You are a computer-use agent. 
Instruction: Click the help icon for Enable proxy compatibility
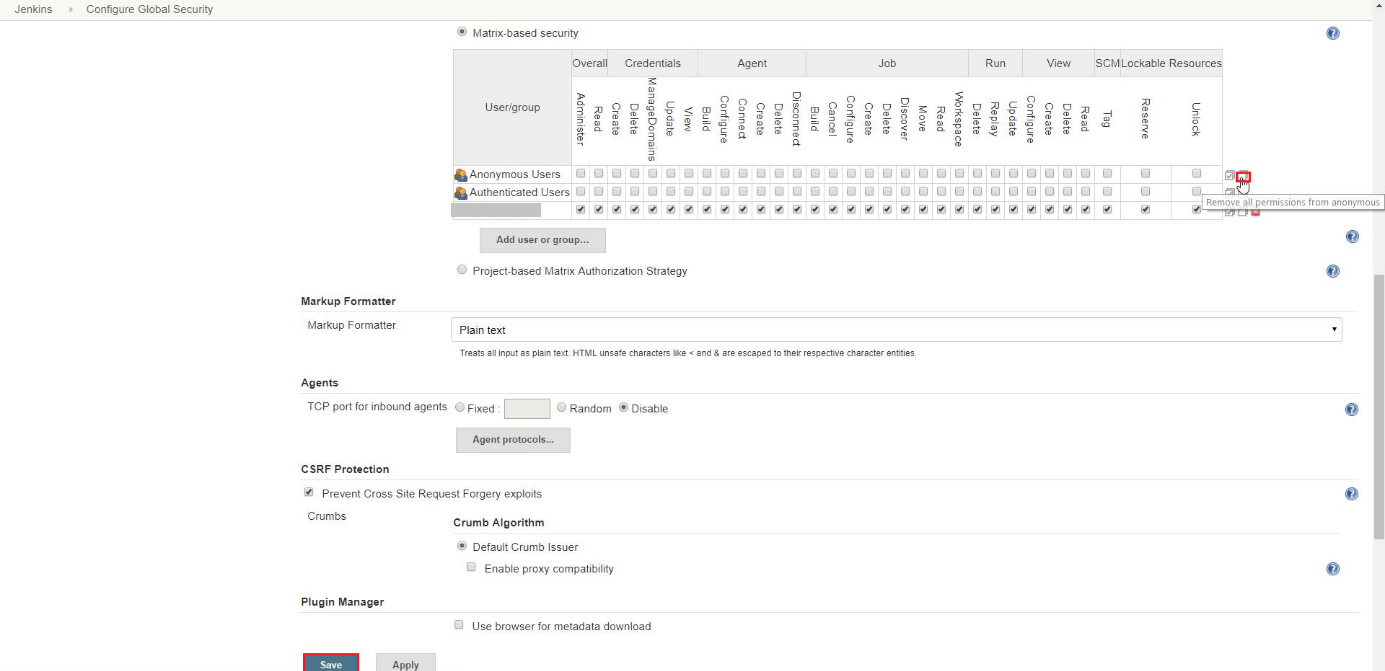point(1332,569)
